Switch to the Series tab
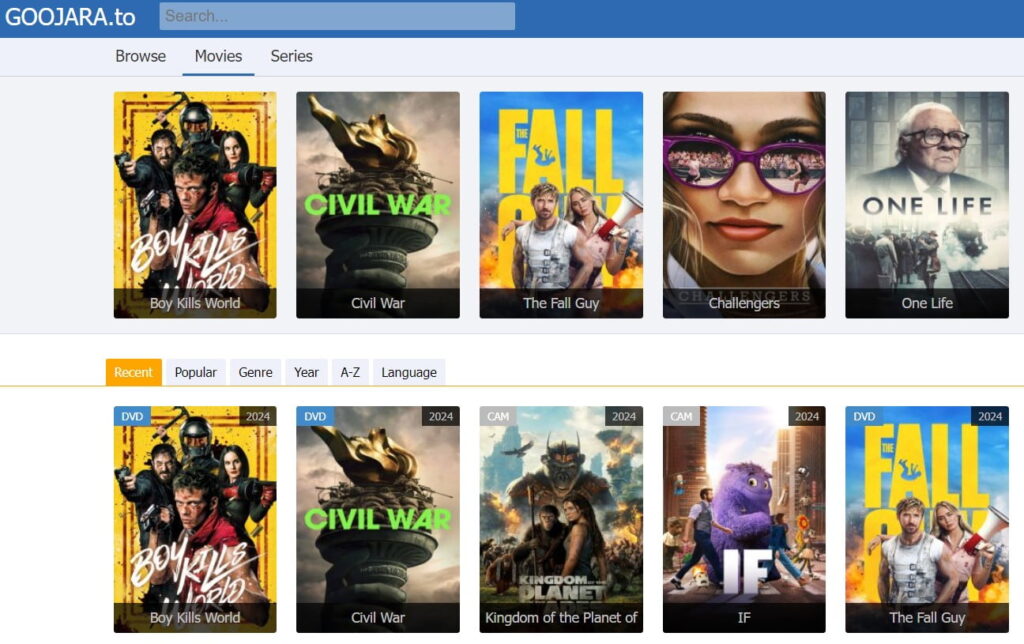 click(x=291, y=56)
